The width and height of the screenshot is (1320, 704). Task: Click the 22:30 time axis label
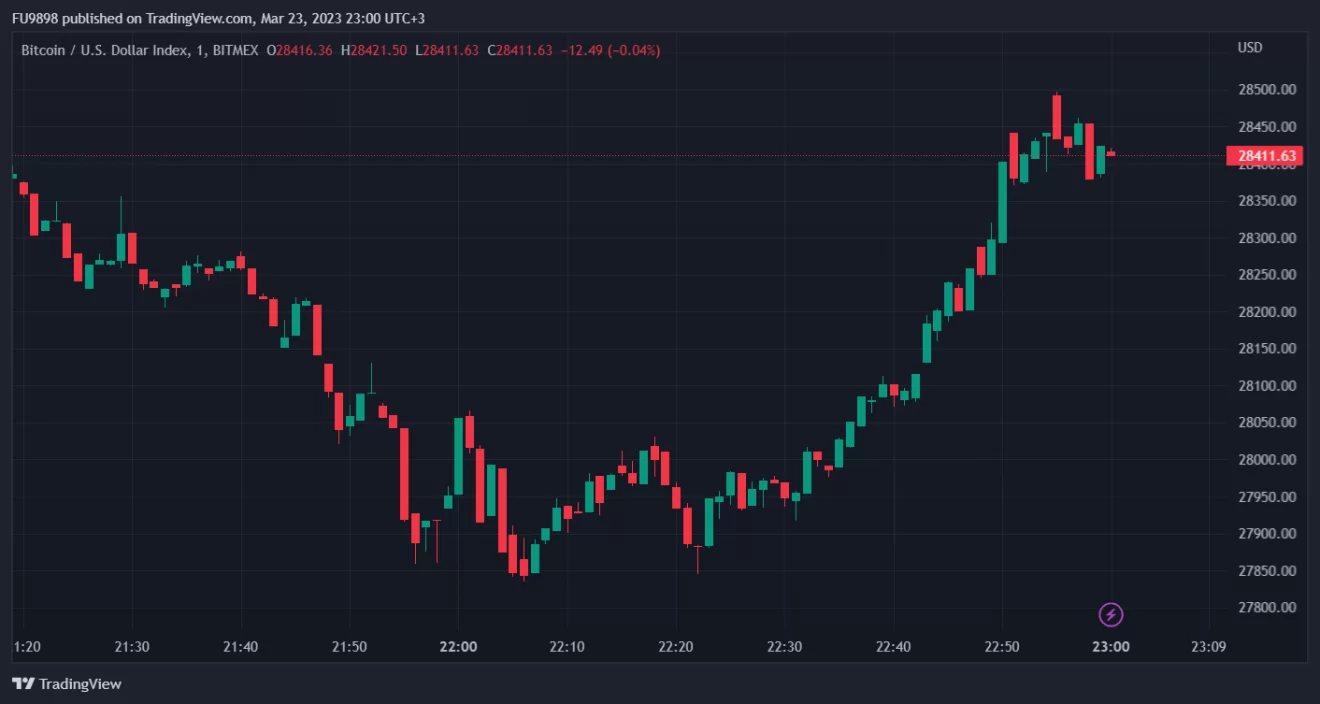785,647
